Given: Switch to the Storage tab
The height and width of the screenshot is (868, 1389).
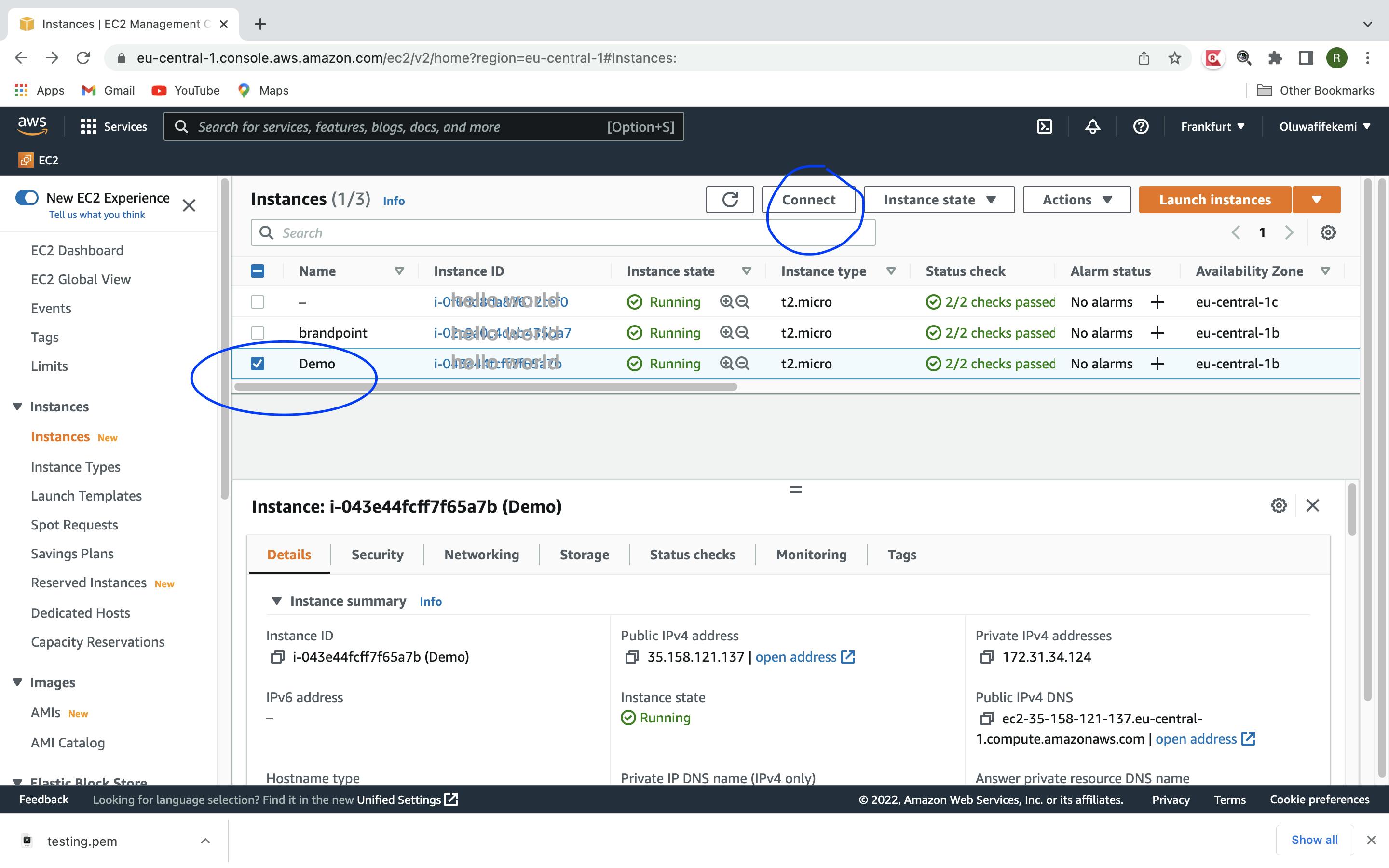Looking at the screenshot, I should [585, 555].
